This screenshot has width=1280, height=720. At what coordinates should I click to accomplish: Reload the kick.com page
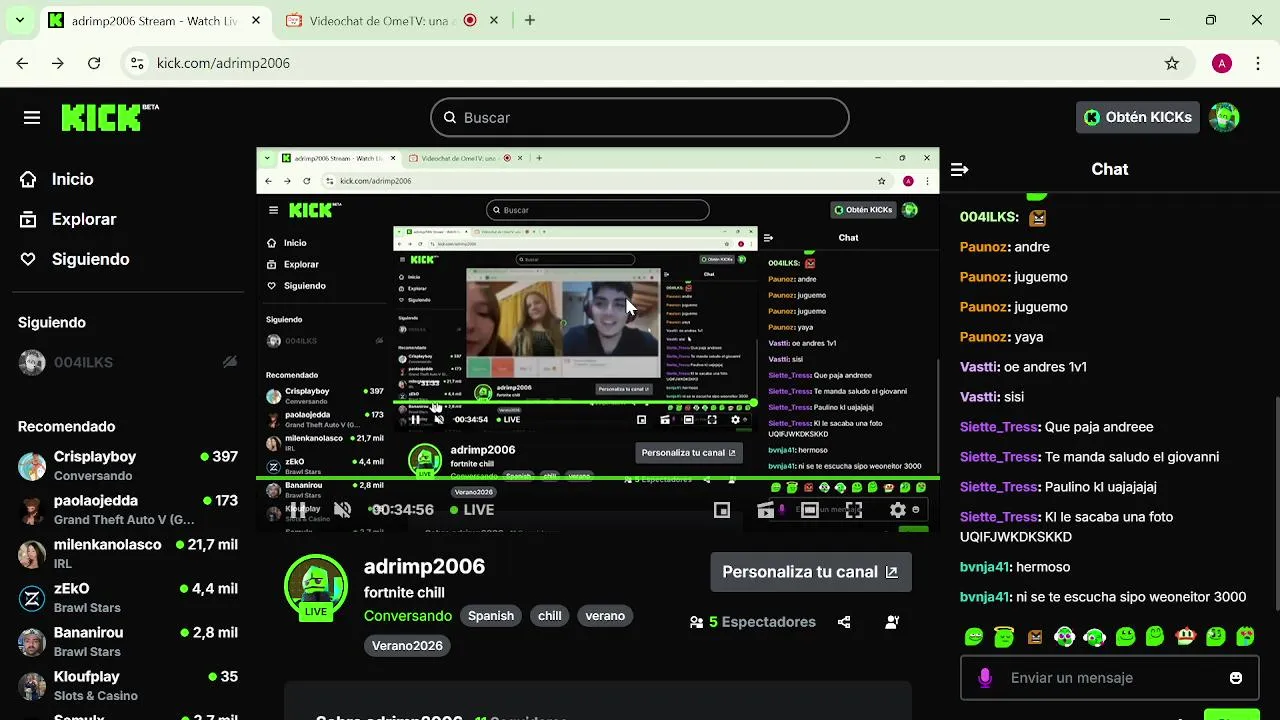pyautogui.click(x=94, y=63)
